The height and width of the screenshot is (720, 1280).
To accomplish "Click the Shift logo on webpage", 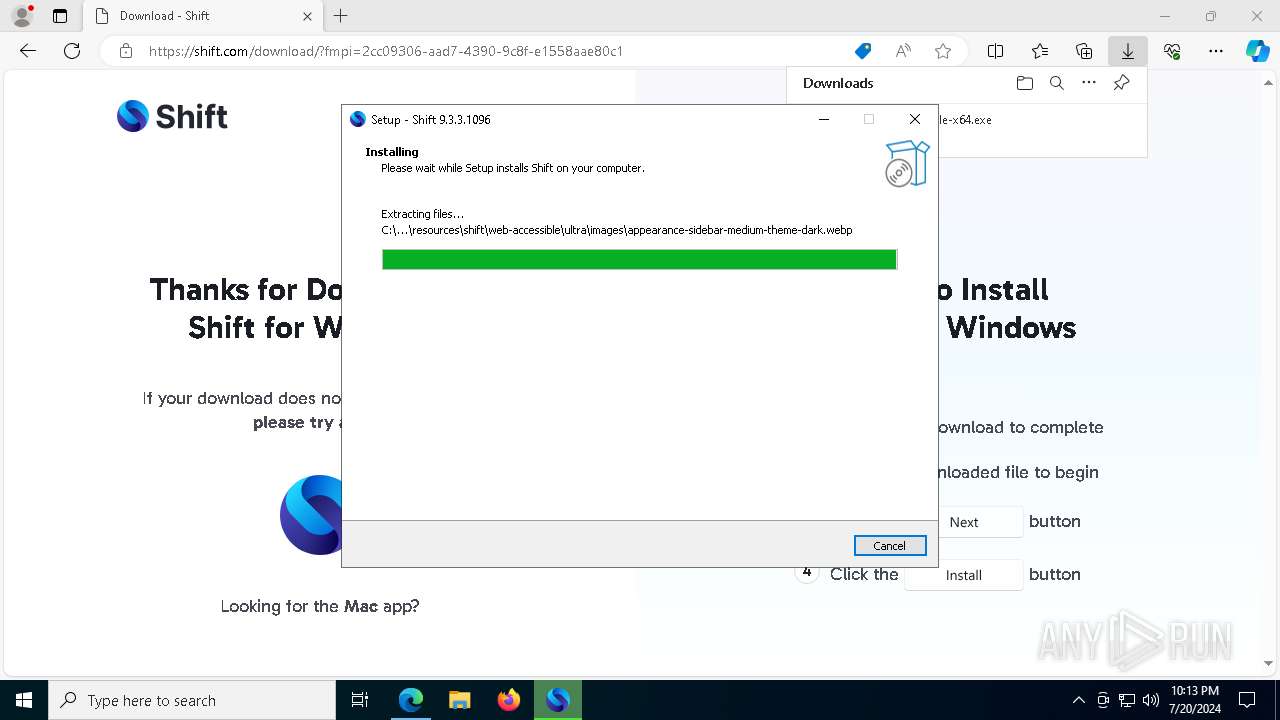I will tap(172, 117).
